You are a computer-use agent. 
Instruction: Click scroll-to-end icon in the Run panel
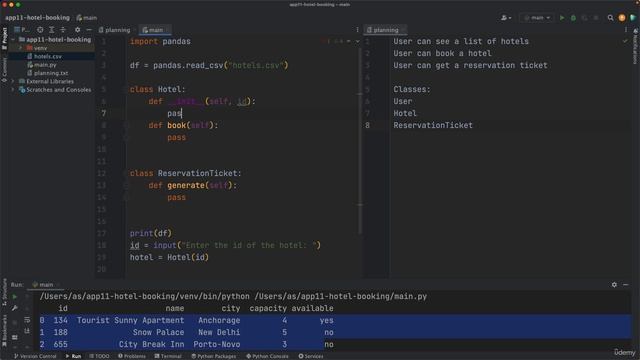coord(27,331)
